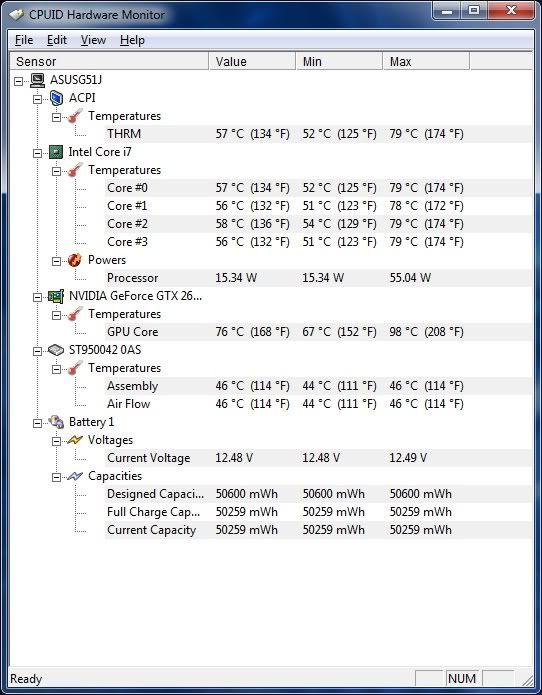This screenshot has height=695, width=542.
Task: Collapse Temperatures under NVIDIA GeForce
Action: (x=56, y=316)
